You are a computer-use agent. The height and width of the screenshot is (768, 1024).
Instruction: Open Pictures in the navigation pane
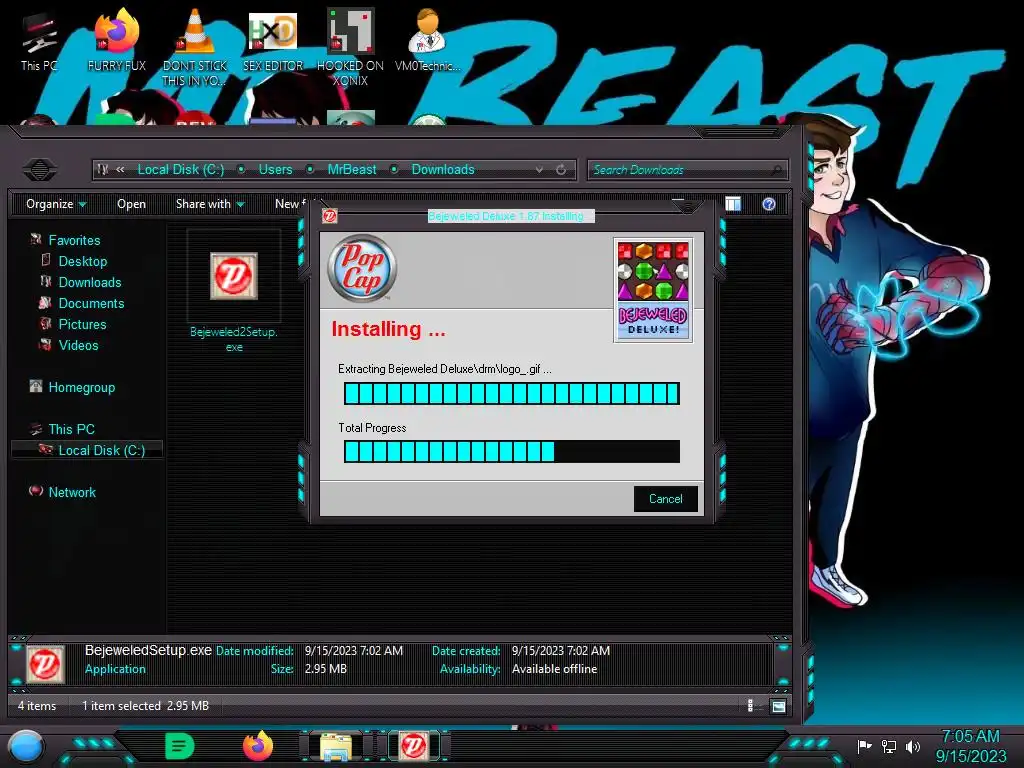click(x=82, y=324)
